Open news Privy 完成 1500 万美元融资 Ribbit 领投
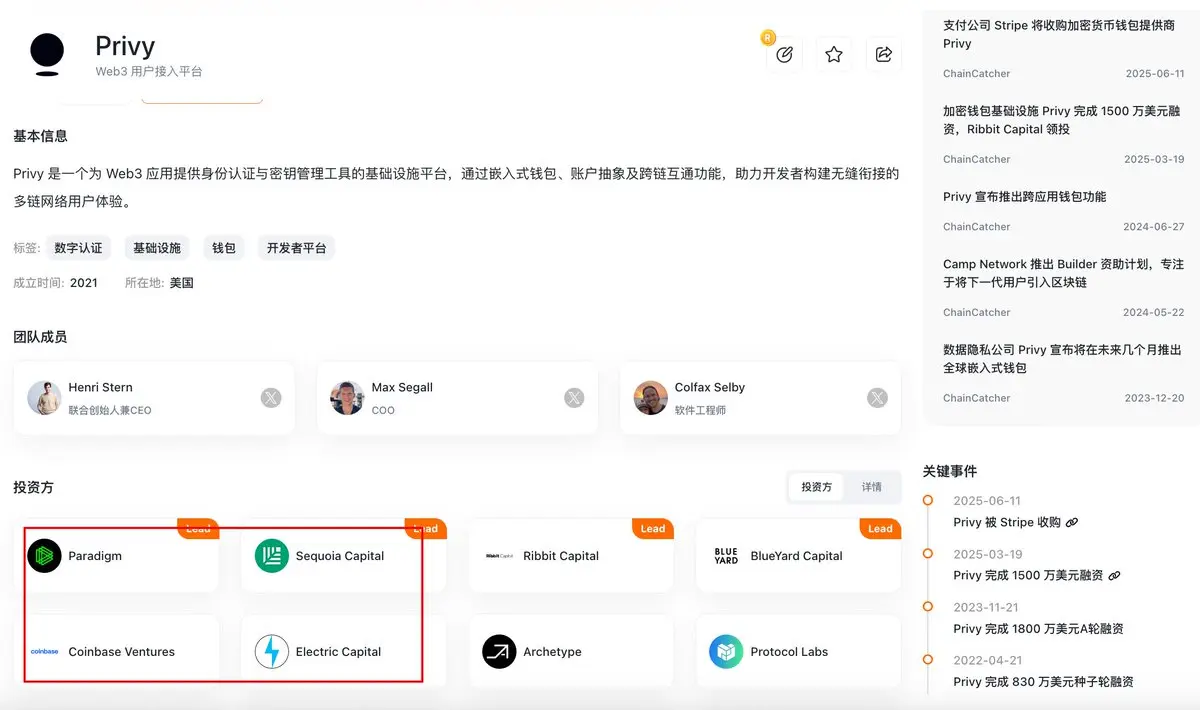The height and width of the screenshot is (710, 1200). pyautogui.click(x=1061, y=120)
